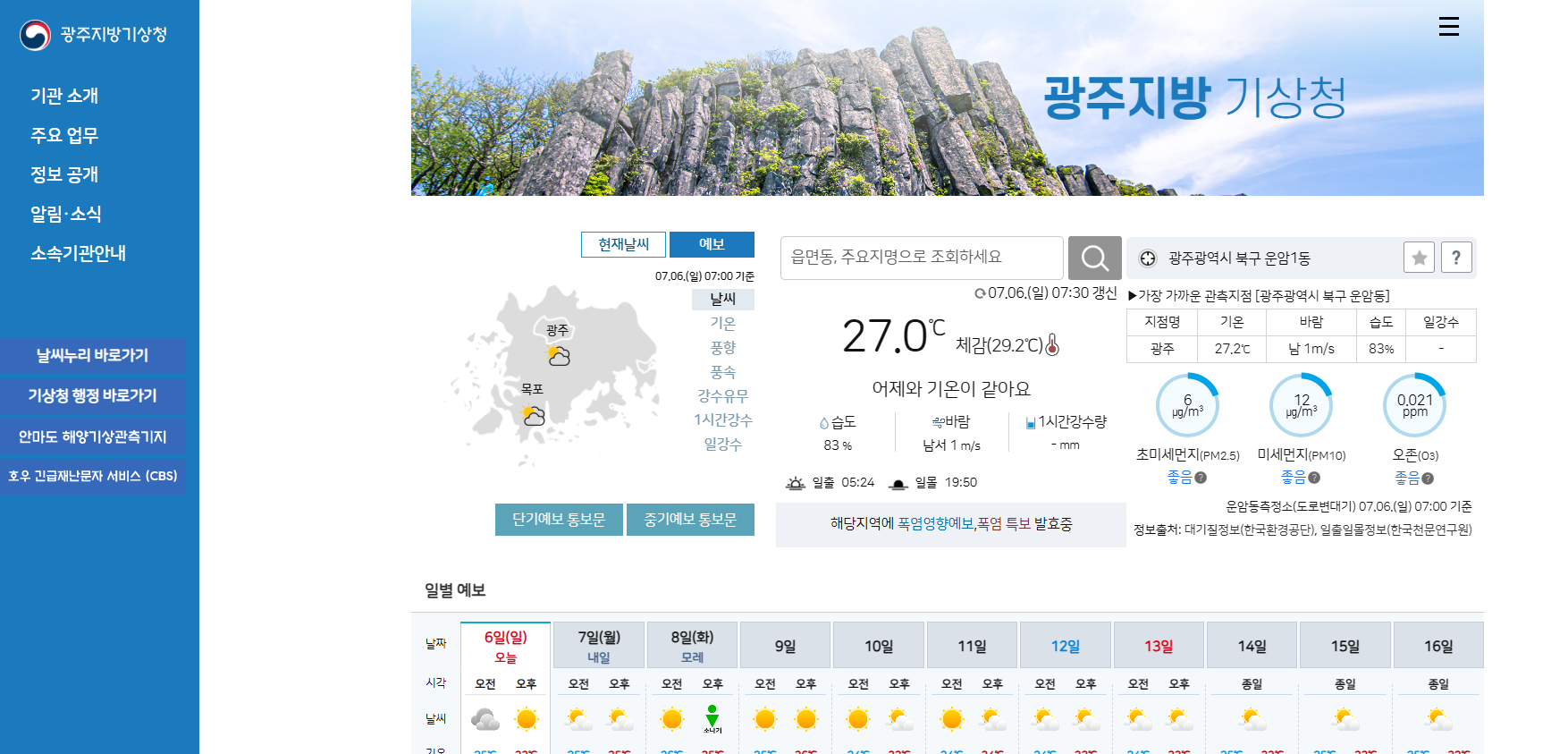
Task: Select the 15일 forecast tab
Action: [x=1345, y=646]
